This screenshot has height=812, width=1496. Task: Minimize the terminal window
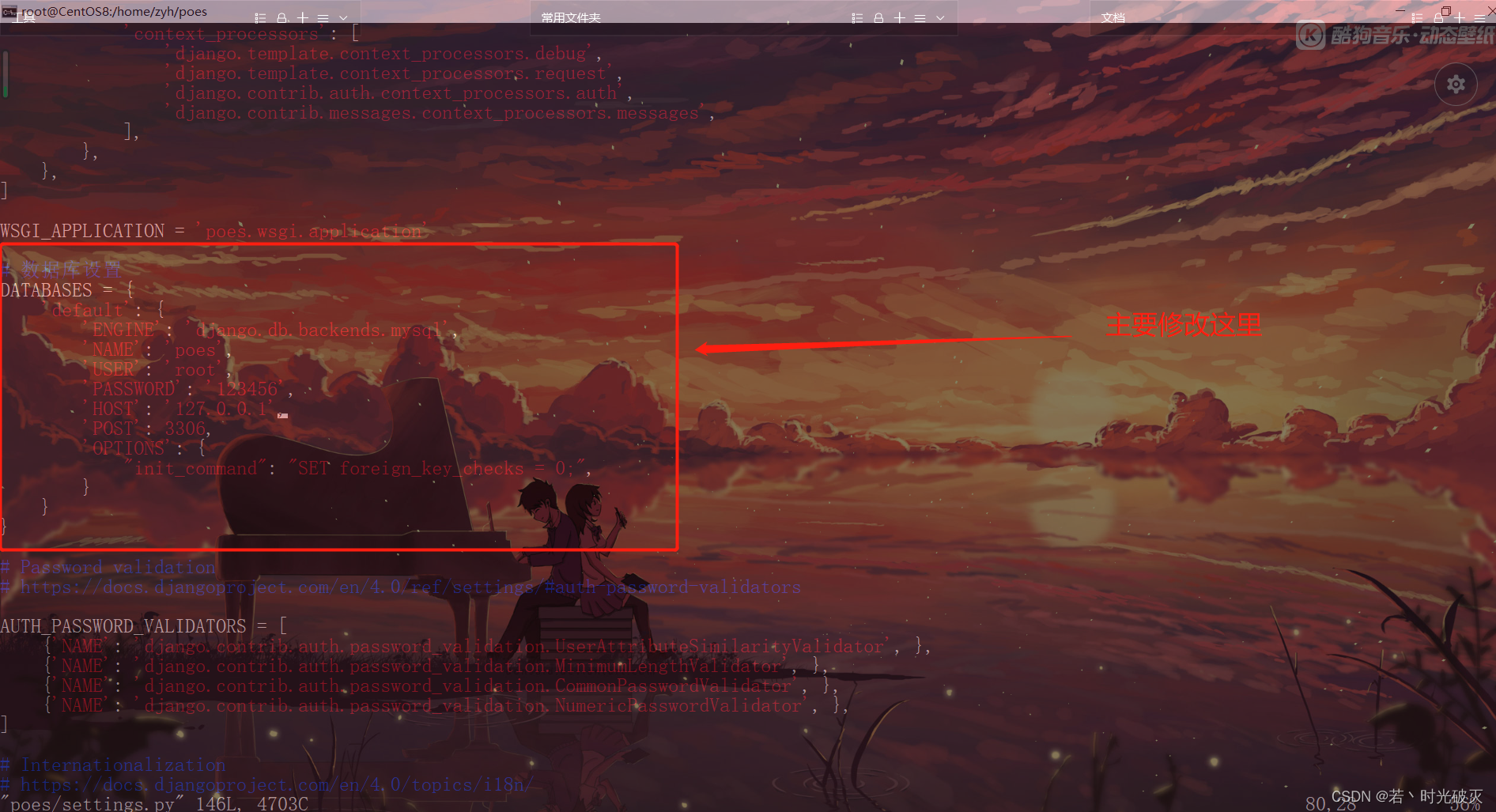tap(1401, 10)
